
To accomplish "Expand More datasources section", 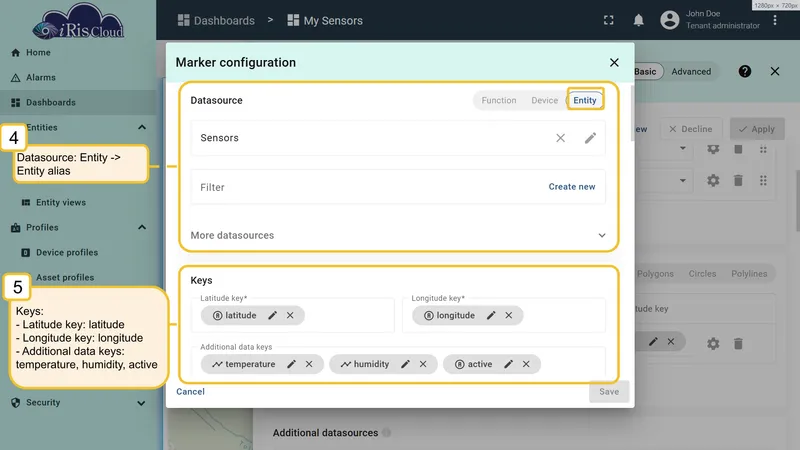I will coord(398,235).
